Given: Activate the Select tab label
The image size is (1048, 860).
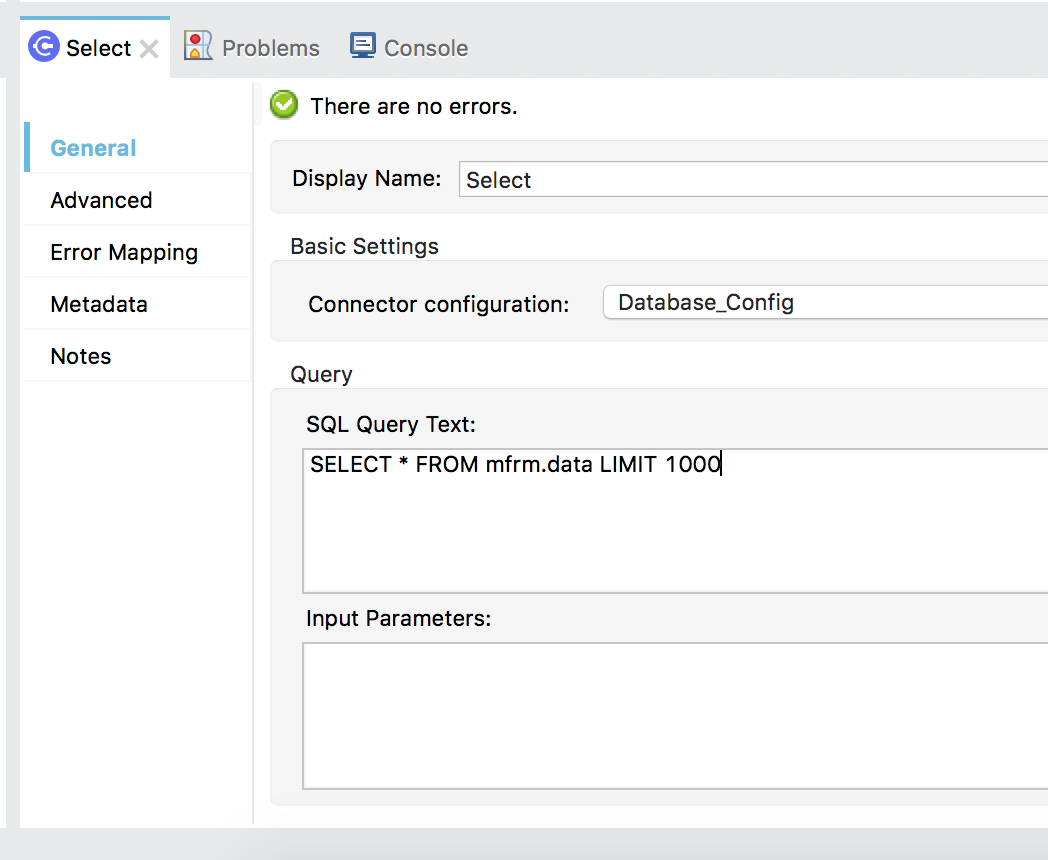Looking at the screenshot, I should pos(98,48).
